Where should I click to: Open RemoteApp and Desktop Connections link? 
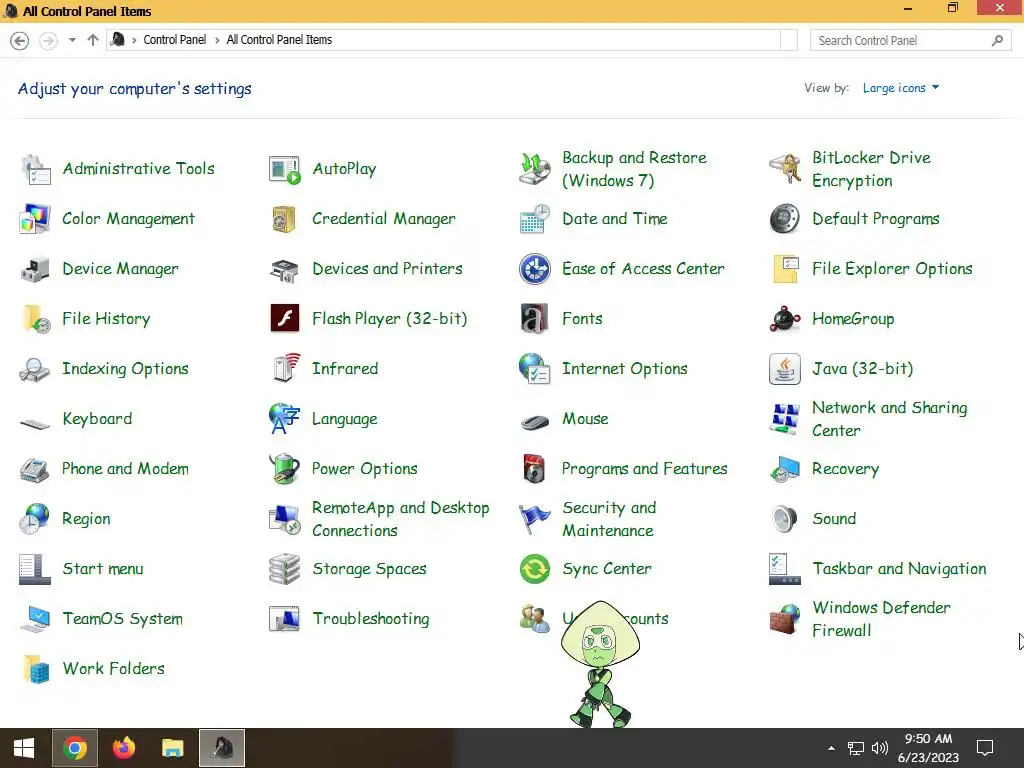[400, 519]
